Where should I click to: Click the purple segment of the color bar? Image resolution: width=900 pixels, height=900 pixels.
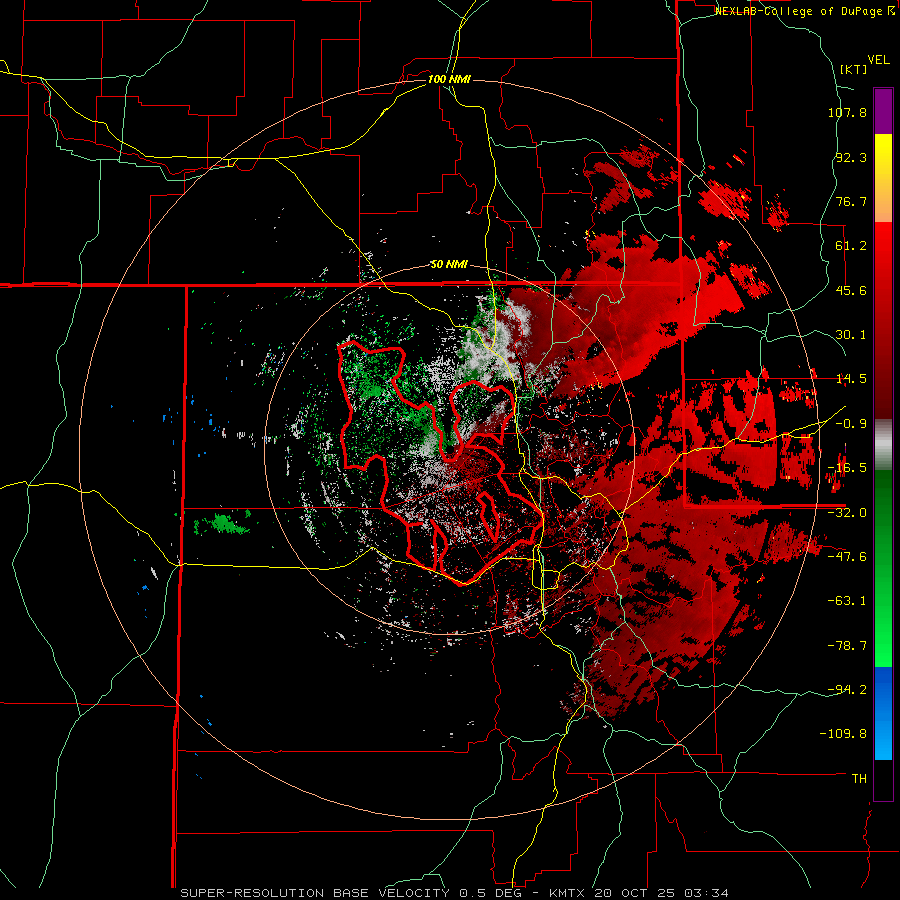click(883, 111)
